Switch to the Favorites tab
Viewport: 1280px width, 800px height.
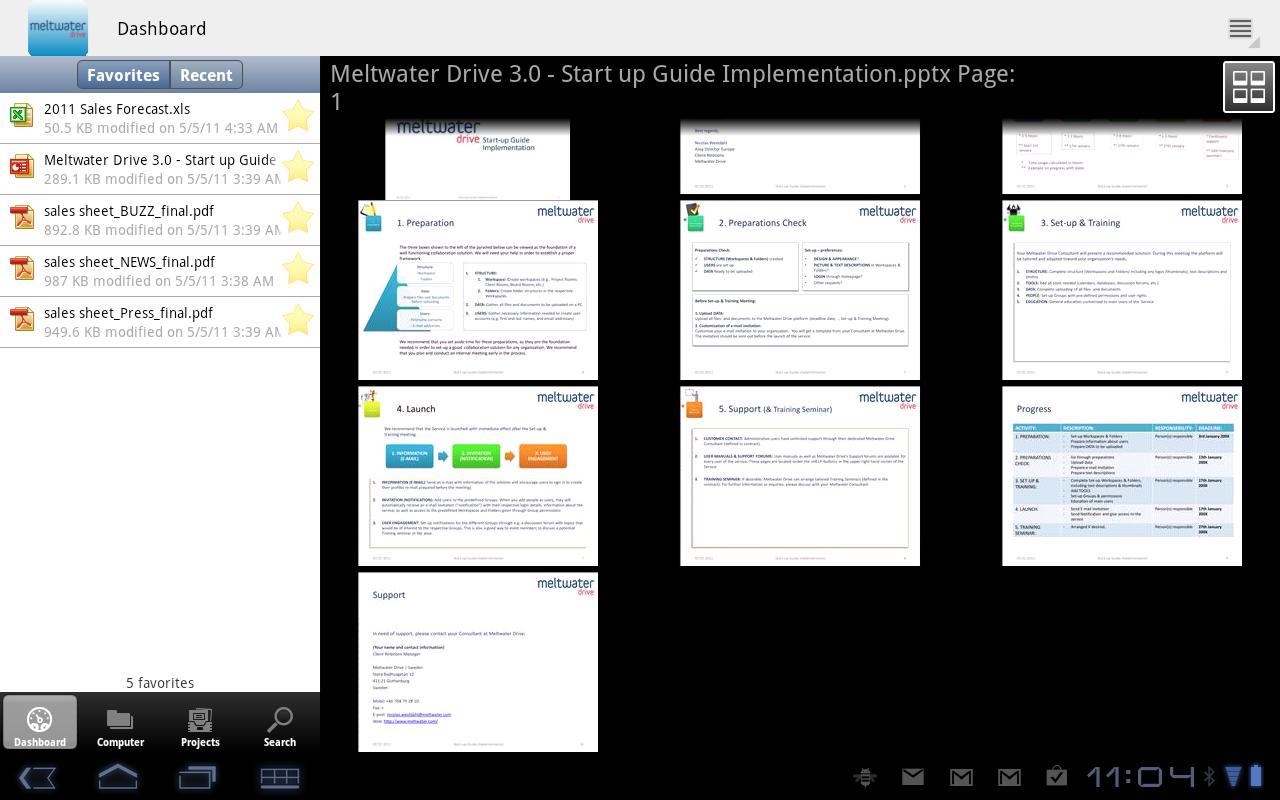point(123,75)
